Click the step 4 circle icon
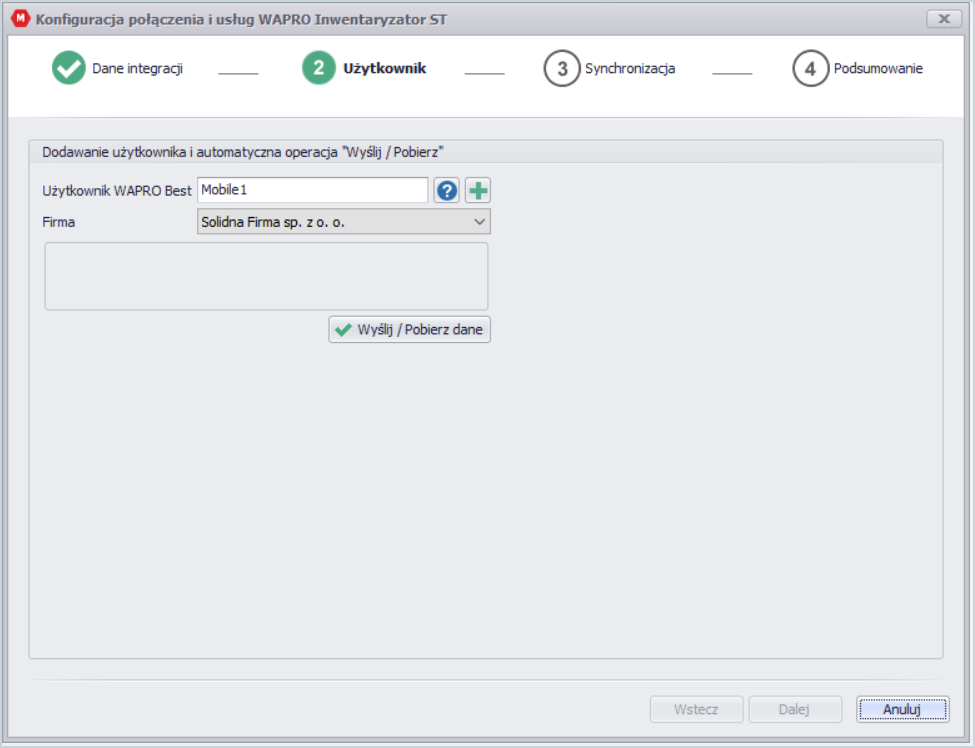Image resolution: width=975 pixels, height=748 pixels. 810,68
